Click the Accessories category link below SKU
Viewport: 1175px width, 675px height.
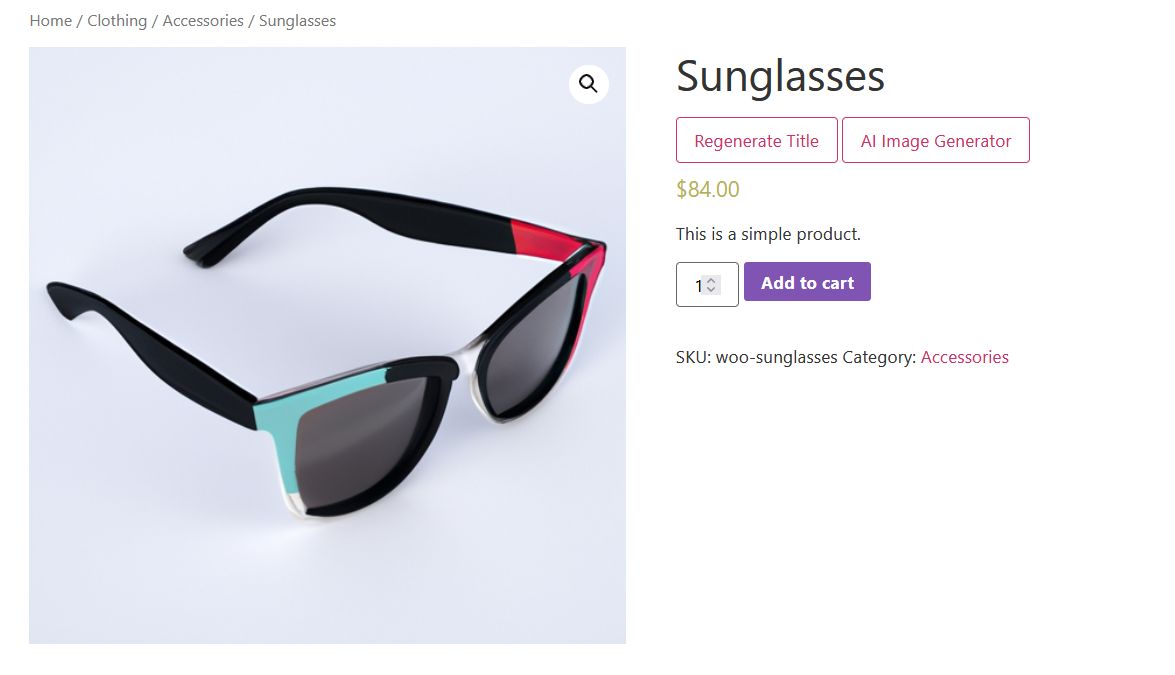pos(964,357)
